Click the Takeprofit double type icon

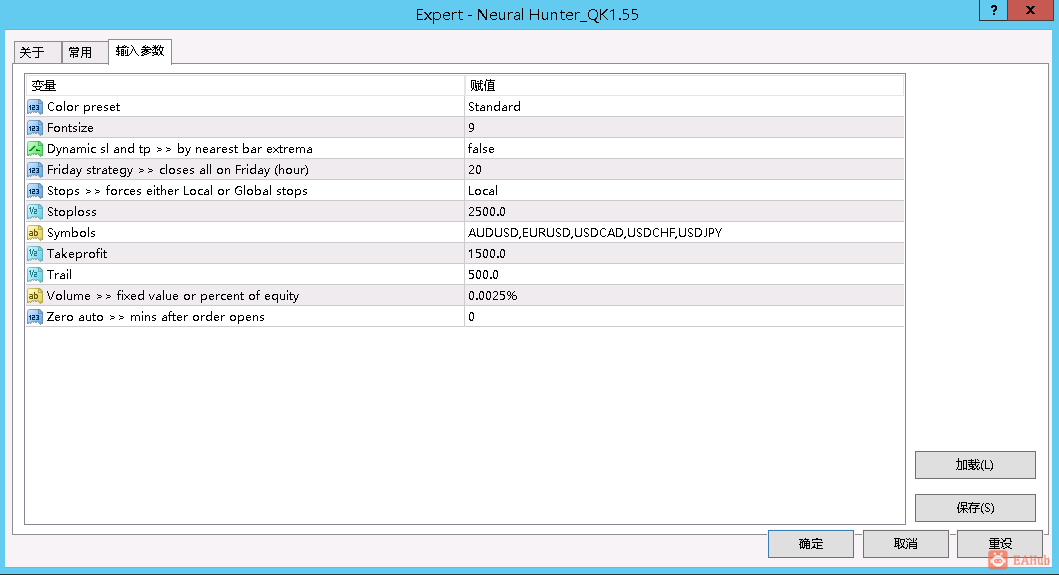pyautogui.click(x=34, y=253)
